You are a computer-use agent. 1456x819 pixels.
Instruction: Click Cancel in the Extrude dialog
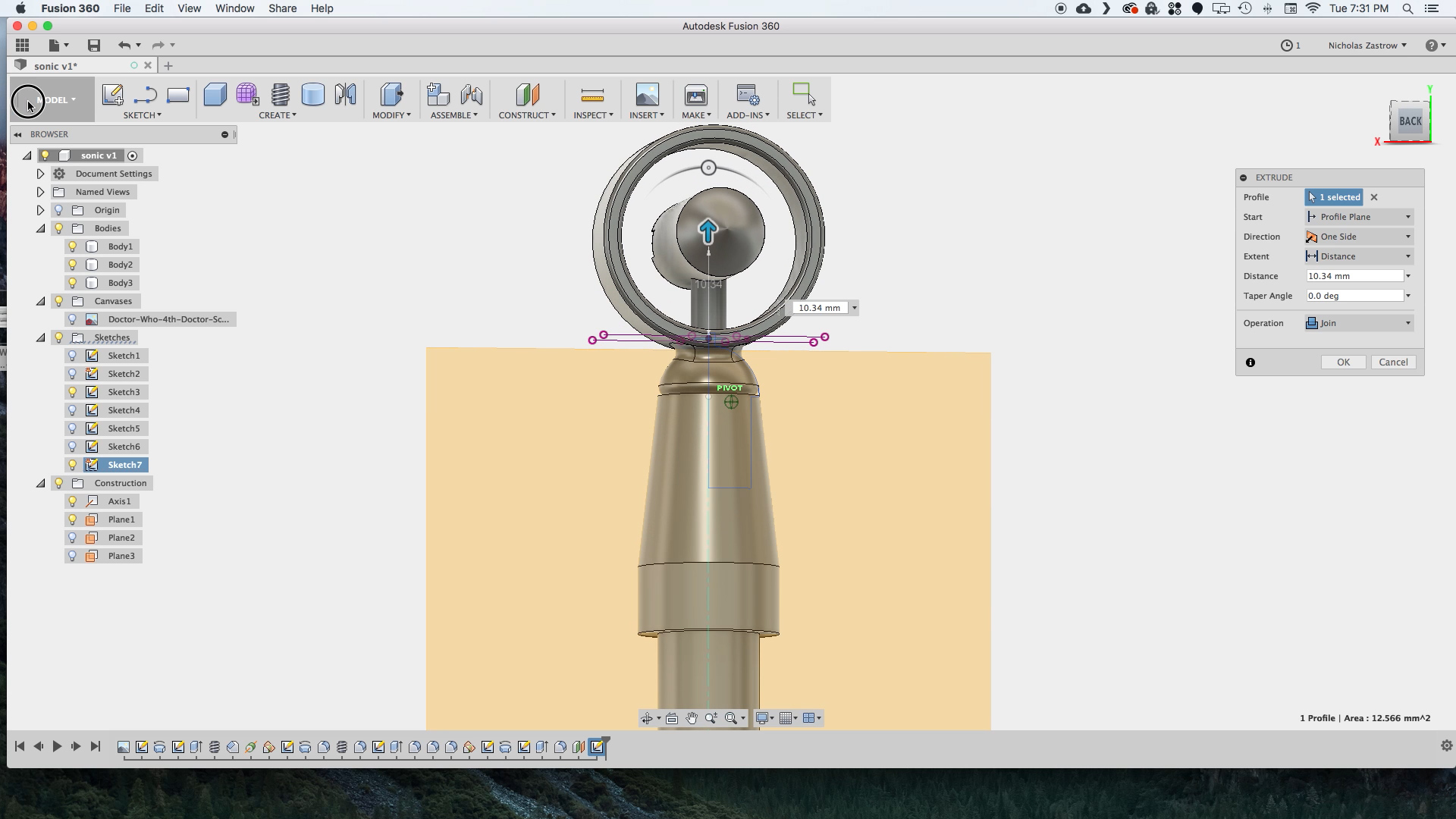pyautogui.click(x=1393, y=362)
